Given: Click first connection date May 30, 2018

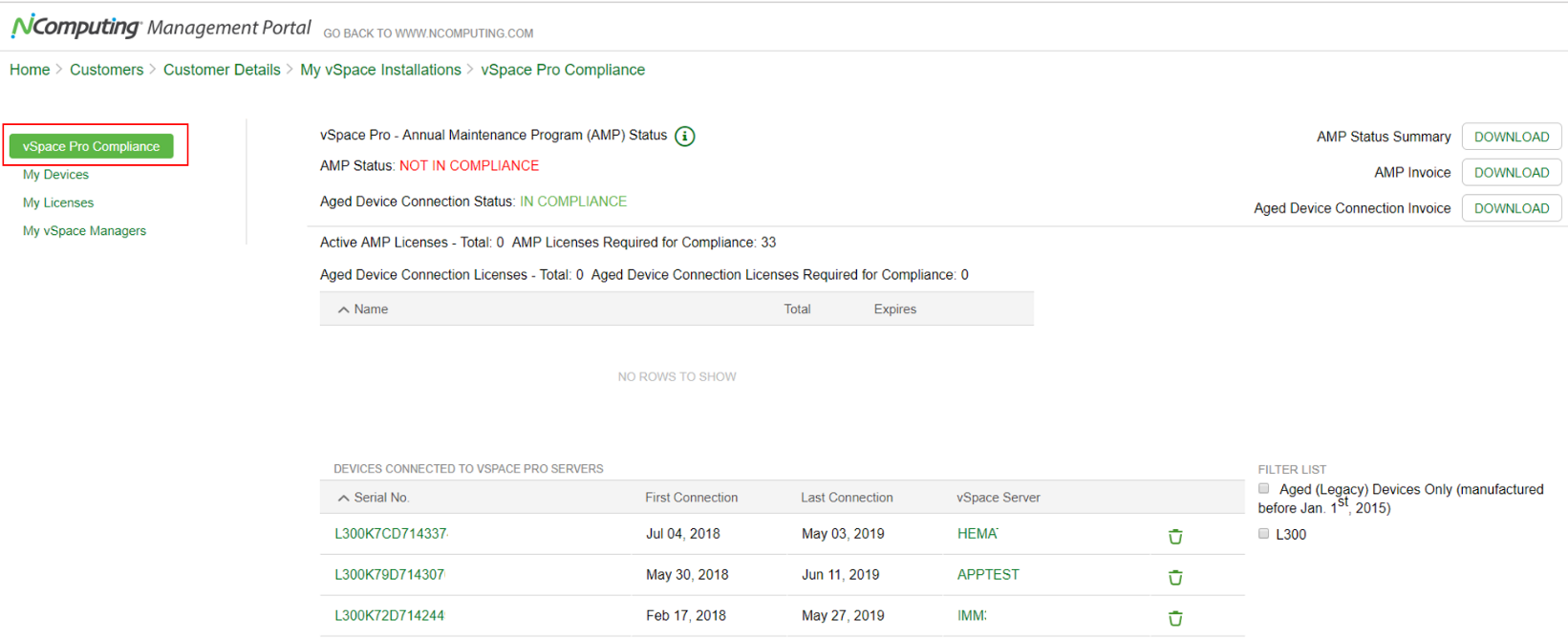Looking at the screenshot, I should pos(687,575).
